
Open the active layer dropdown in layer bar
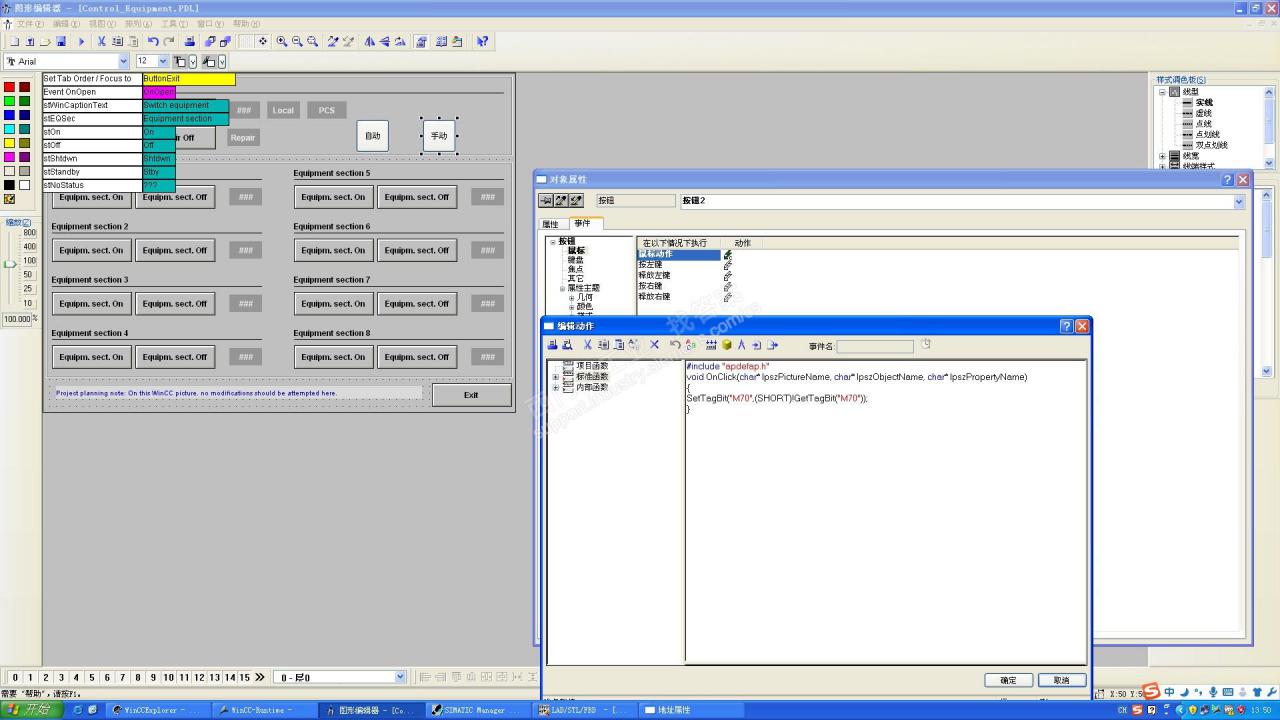[x=400, y=677]
